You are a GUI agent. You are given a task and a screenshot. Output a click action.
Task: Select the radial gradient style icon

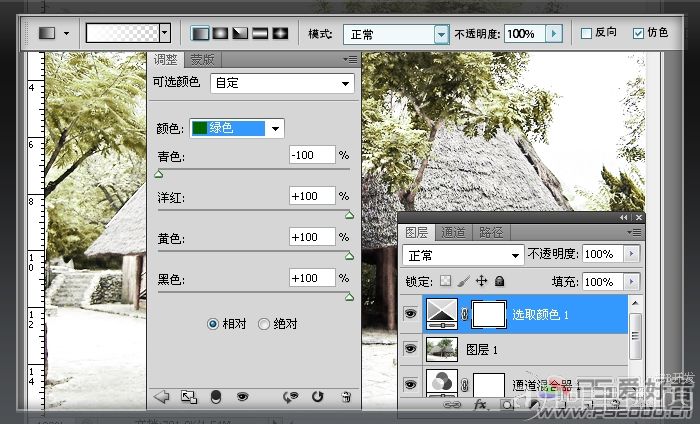pyautogui.click(x=220, y=33)
